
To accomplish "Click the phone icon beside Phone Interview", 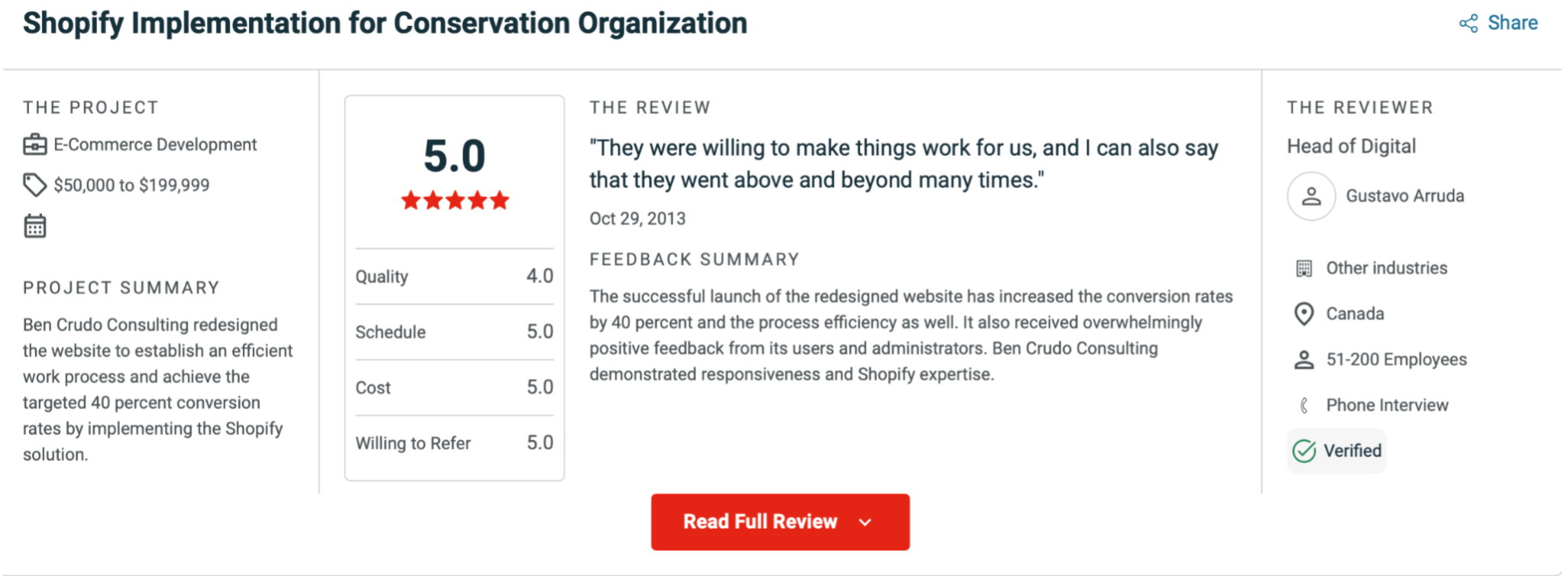I will click(x=1304, y=406).
